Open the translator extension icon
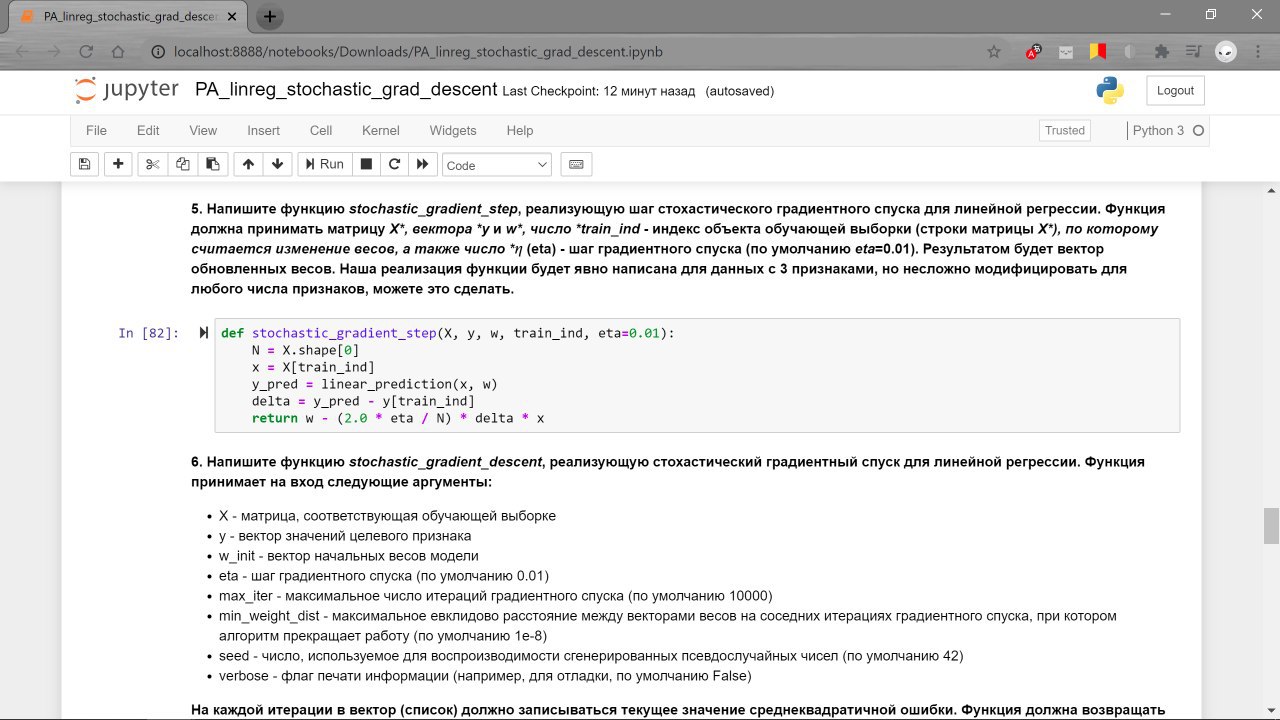 [1033, 52]
